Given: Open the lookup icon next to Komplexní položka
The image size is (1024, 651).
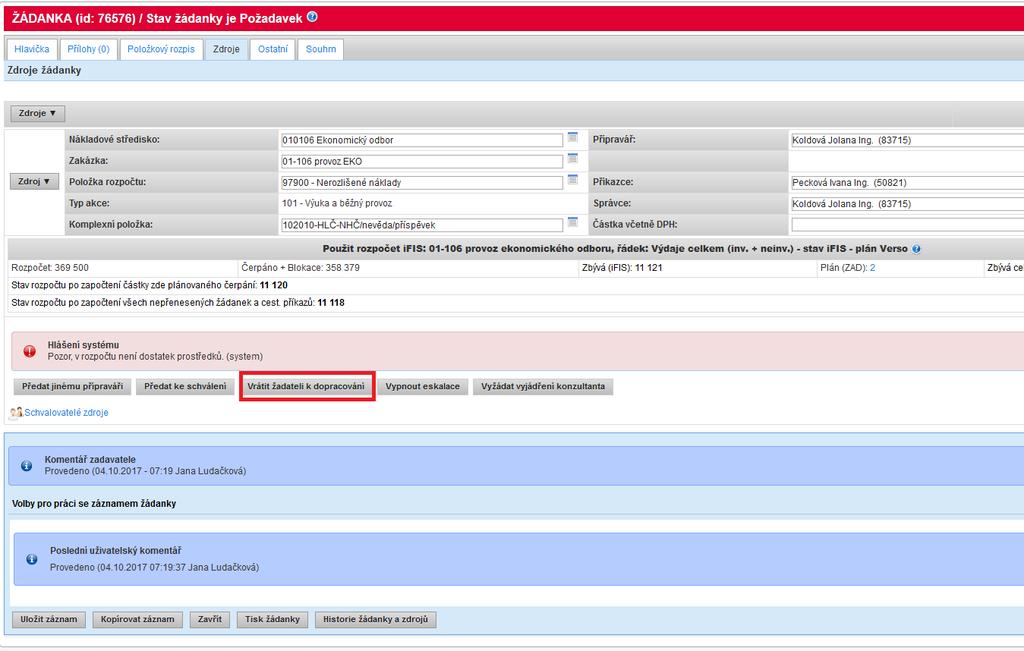Looking at the screenshot, I should pos(573,222).
